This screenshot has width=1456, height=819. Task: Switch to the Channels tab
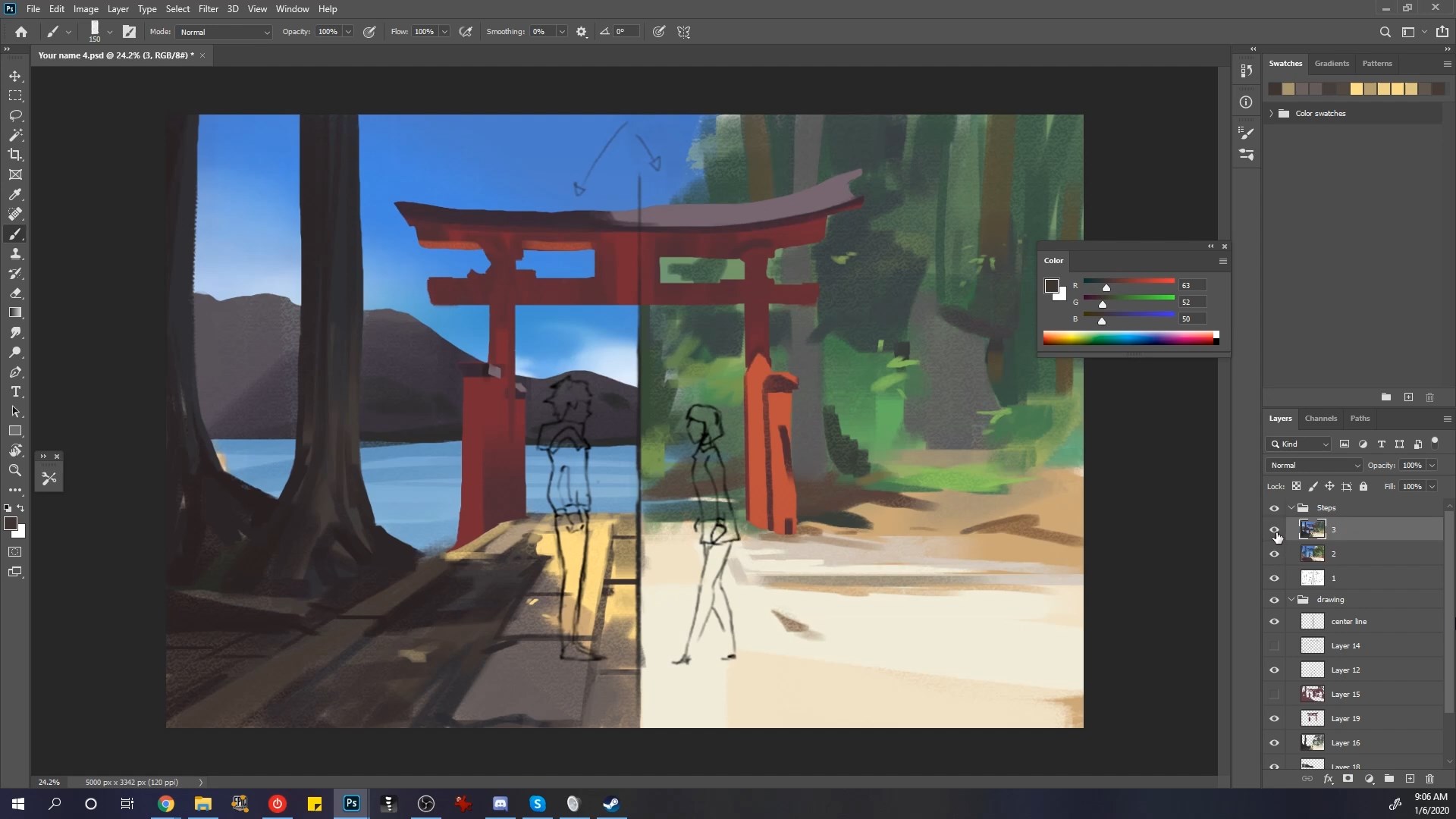pos(1320,419)
